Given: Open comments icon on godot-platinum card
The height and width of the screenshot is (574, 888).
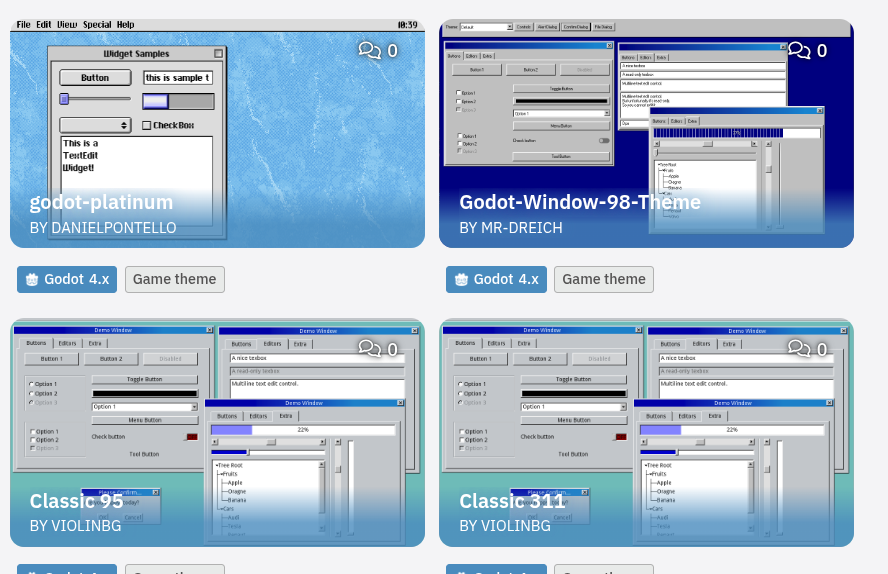Looking at the screenshot, I should [370, 50].
